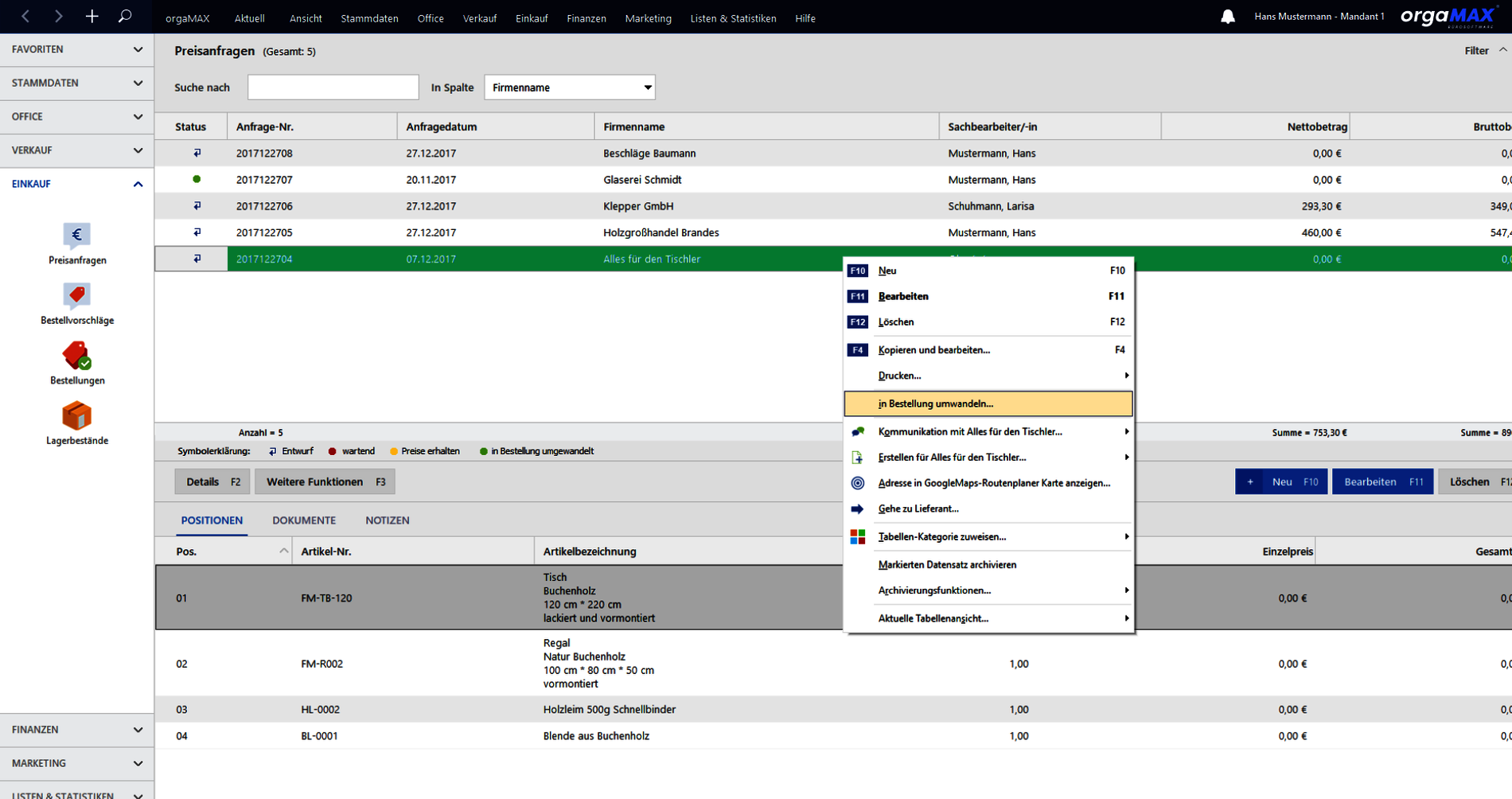Expand the Favoriten sidebar section
The width and height of the screenshot is (1512, 799).
pyautogui.click(x=76, y=49)
